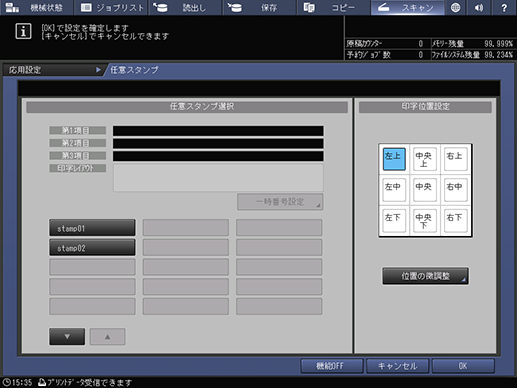517x388 pixels.
Task: Click the 第2項目 black field
Action: (218, 143)
